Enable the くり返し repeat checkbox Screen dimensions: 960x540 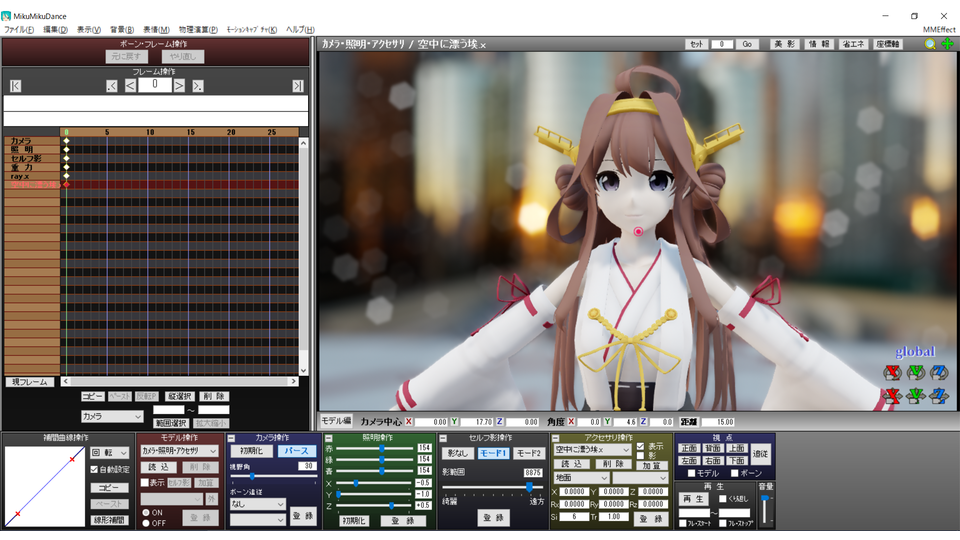[x=722, y=499]
